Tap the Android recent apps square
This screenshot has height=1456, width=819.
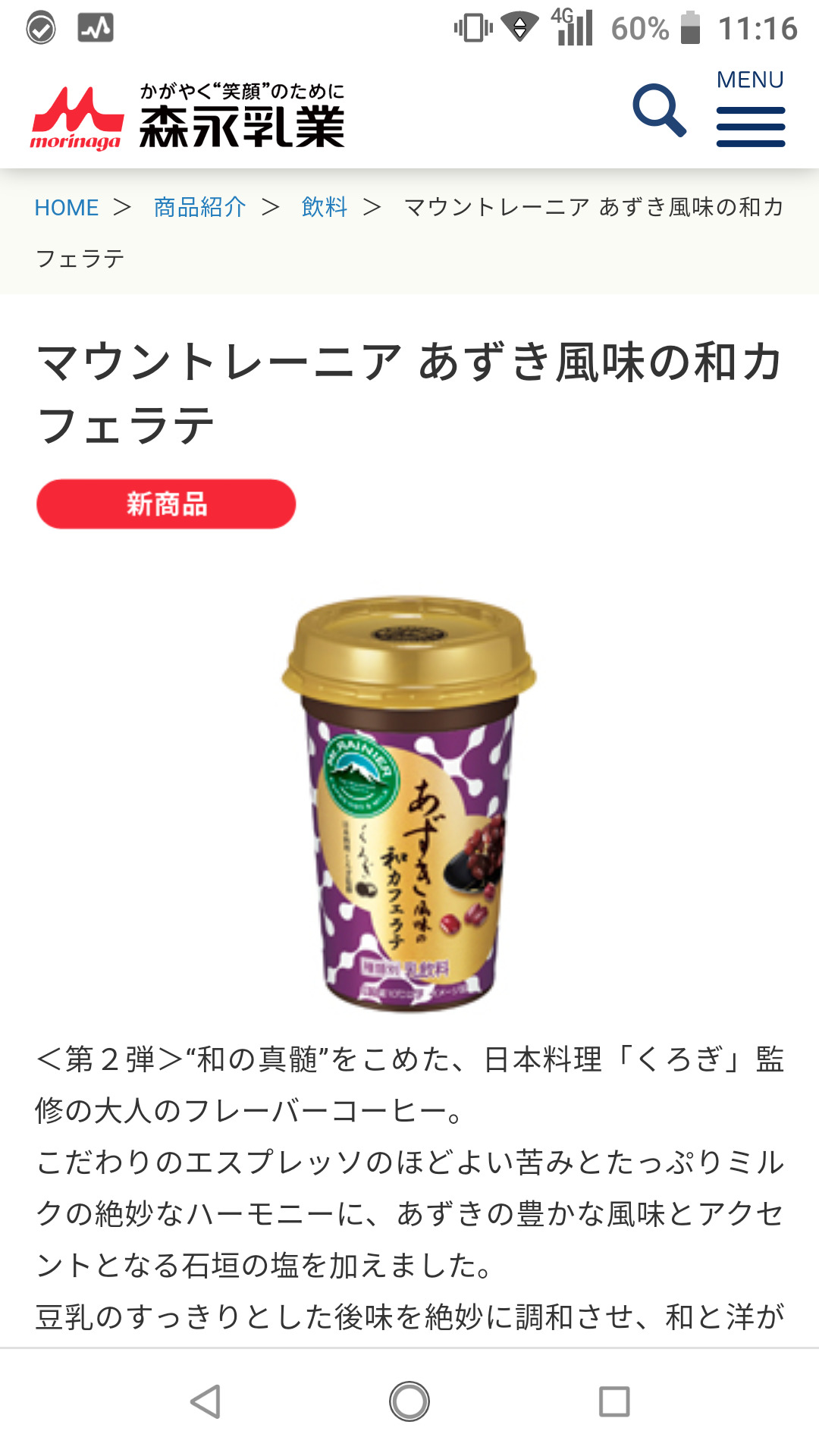pos(614,1401)
